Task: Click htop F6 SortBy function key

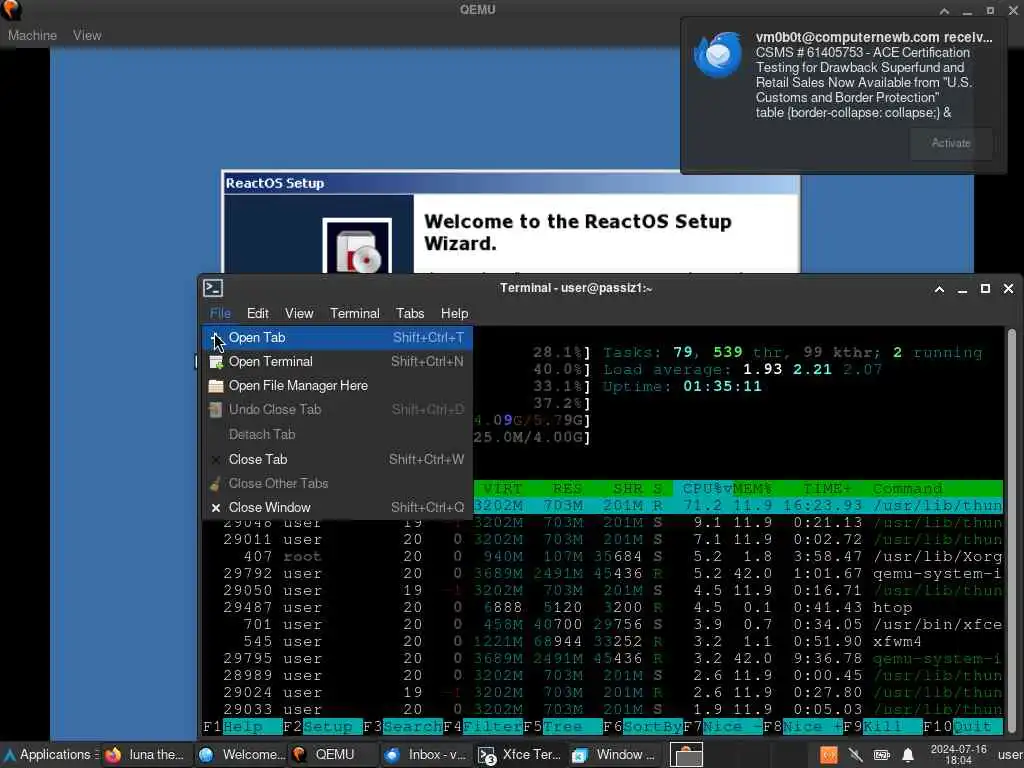Action: tap(643, 727)
